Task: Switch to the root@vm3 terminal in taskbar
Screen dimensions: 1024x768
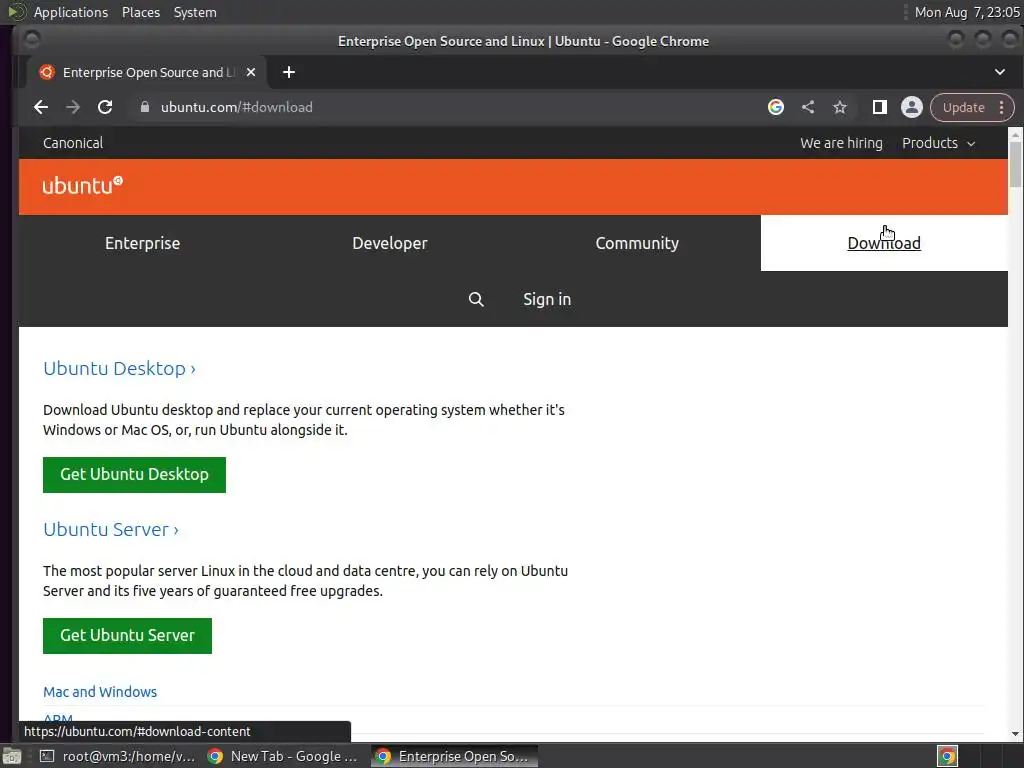Action: pyautogui.click(x=118, y=756)
